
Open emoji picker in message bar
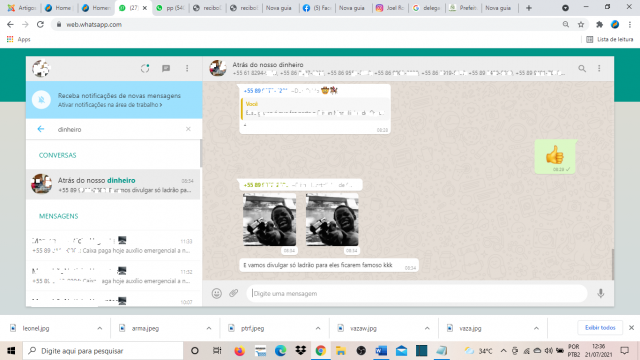pyautogui.click(x=216, y=293)
